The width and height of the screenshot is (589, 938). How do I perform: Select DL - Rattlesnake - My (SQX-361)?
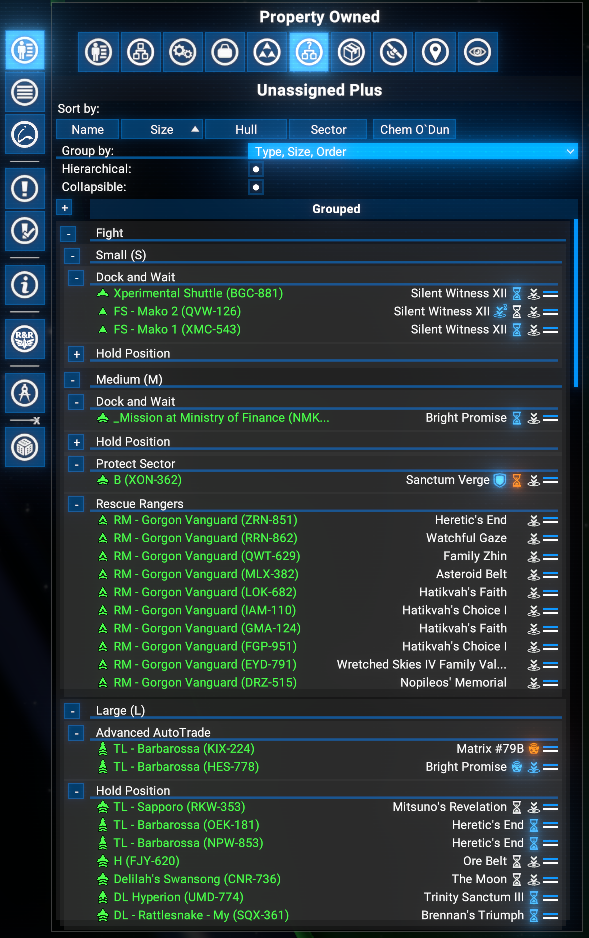(201, 915)
